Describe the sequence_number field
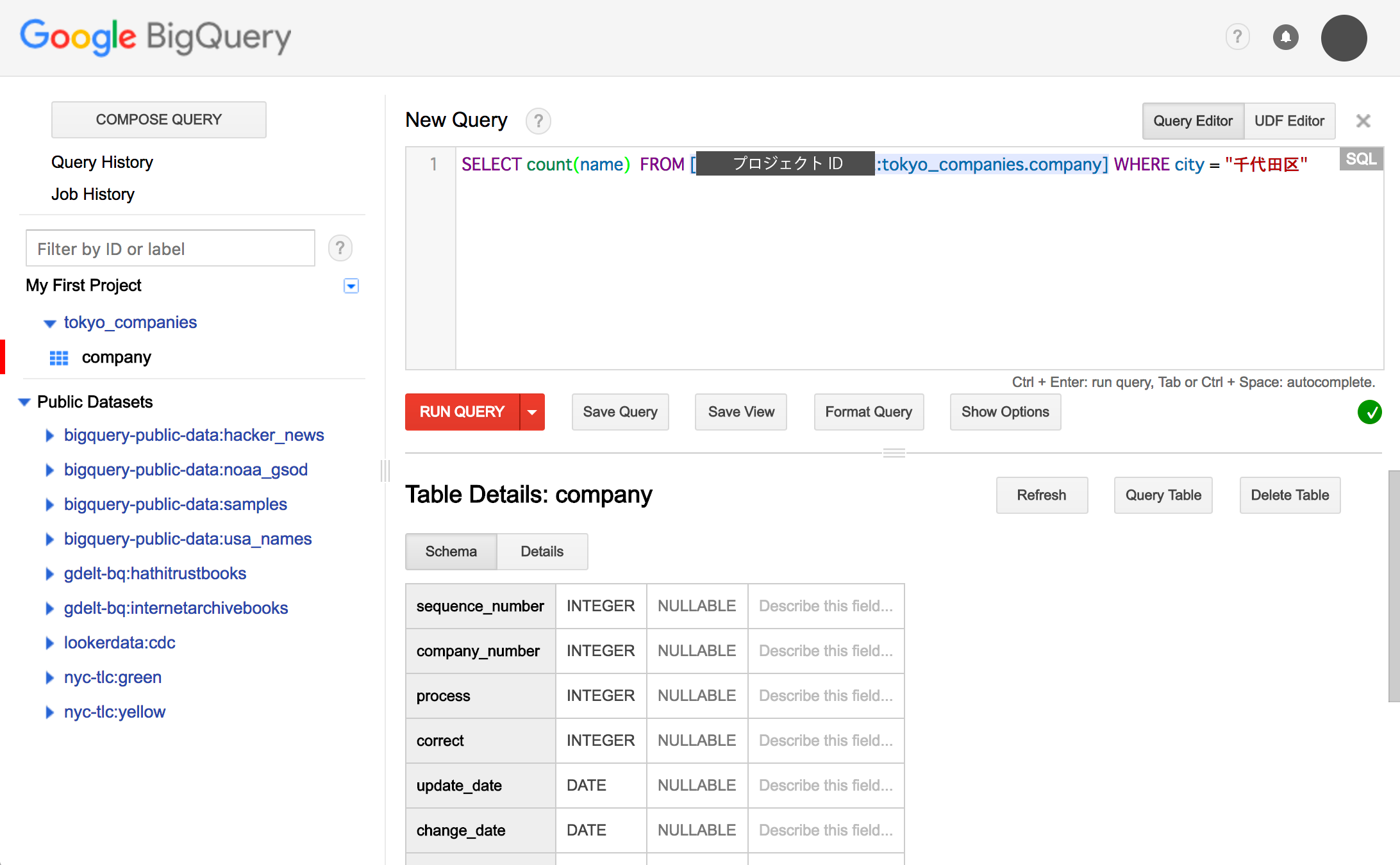Screen dimensions: 1400x865 826,606
